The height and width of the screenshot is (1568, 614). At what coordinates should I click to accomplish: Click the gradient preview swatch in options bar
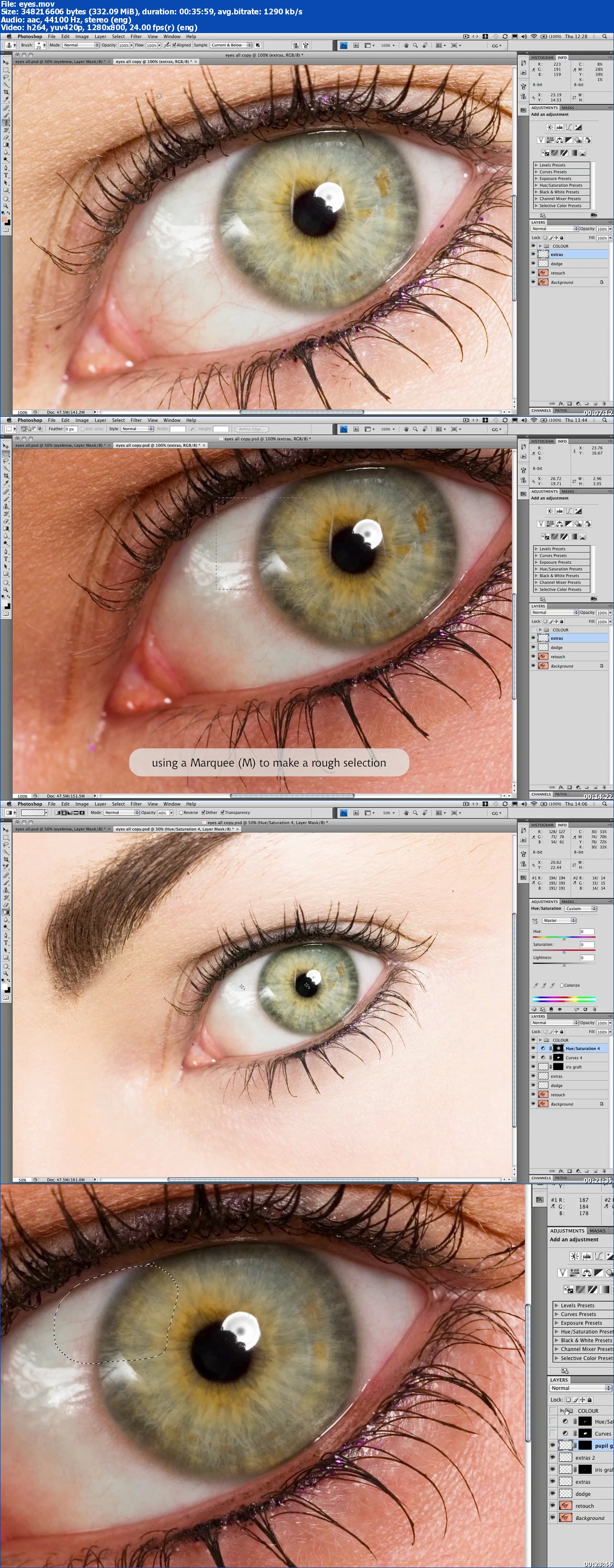coord(34,813)
